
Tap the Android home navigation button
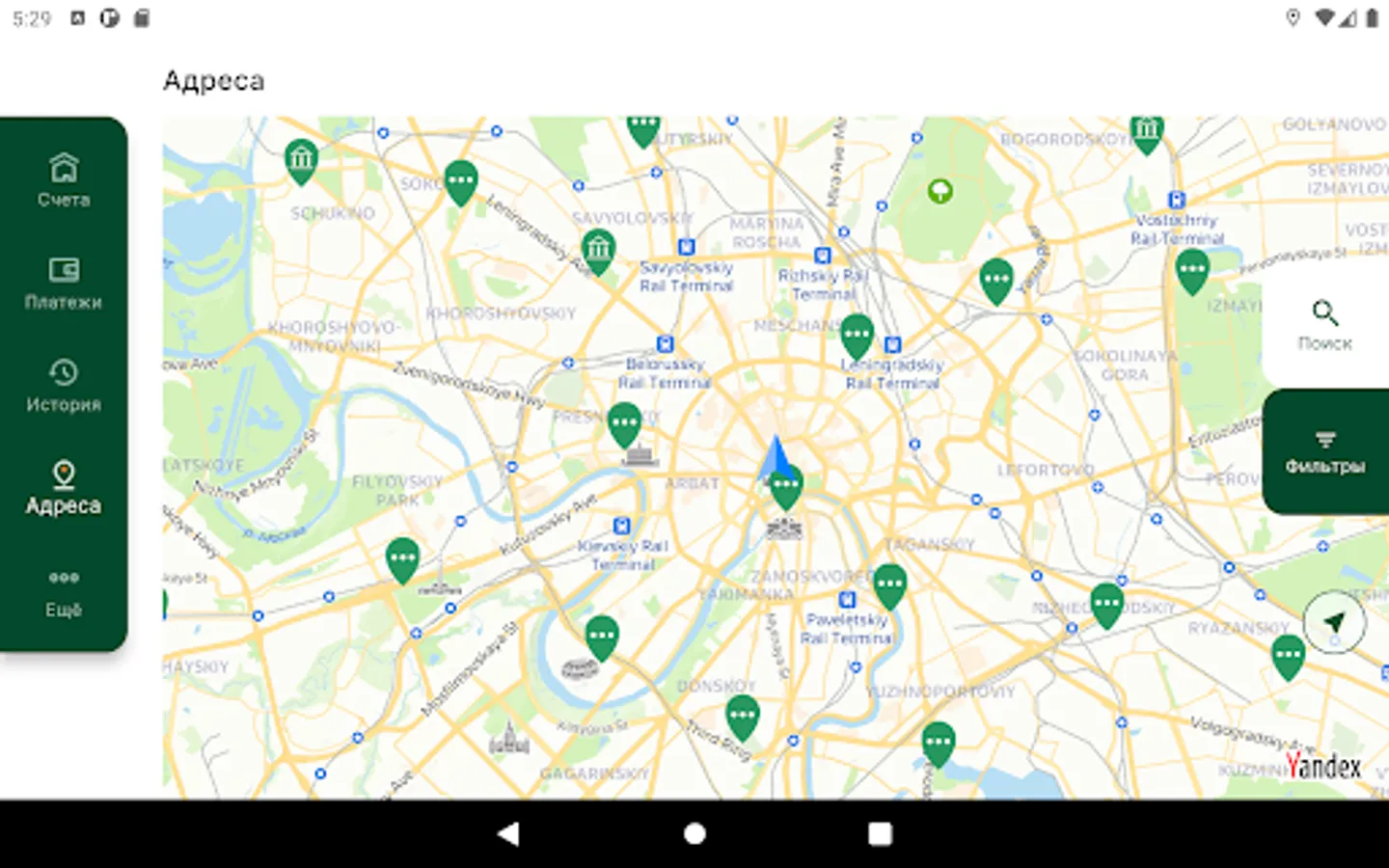tap(694, 833)
